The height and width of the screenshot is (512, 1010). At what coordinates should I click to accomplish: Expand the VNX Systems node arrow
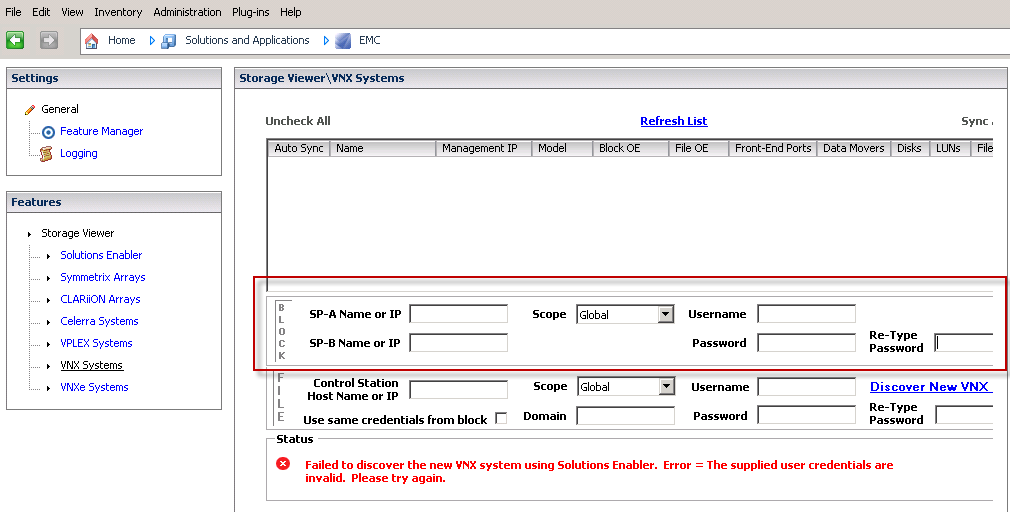[x=48, y=366]
